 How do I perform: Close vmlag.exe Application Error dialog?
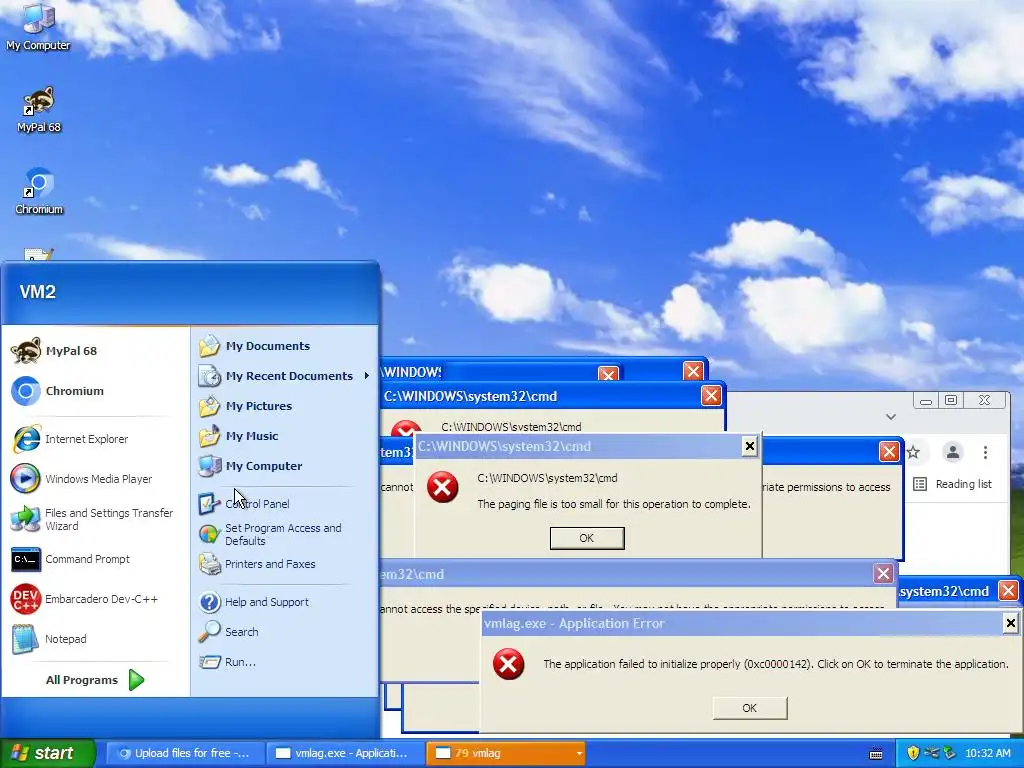click(1010, 623)
